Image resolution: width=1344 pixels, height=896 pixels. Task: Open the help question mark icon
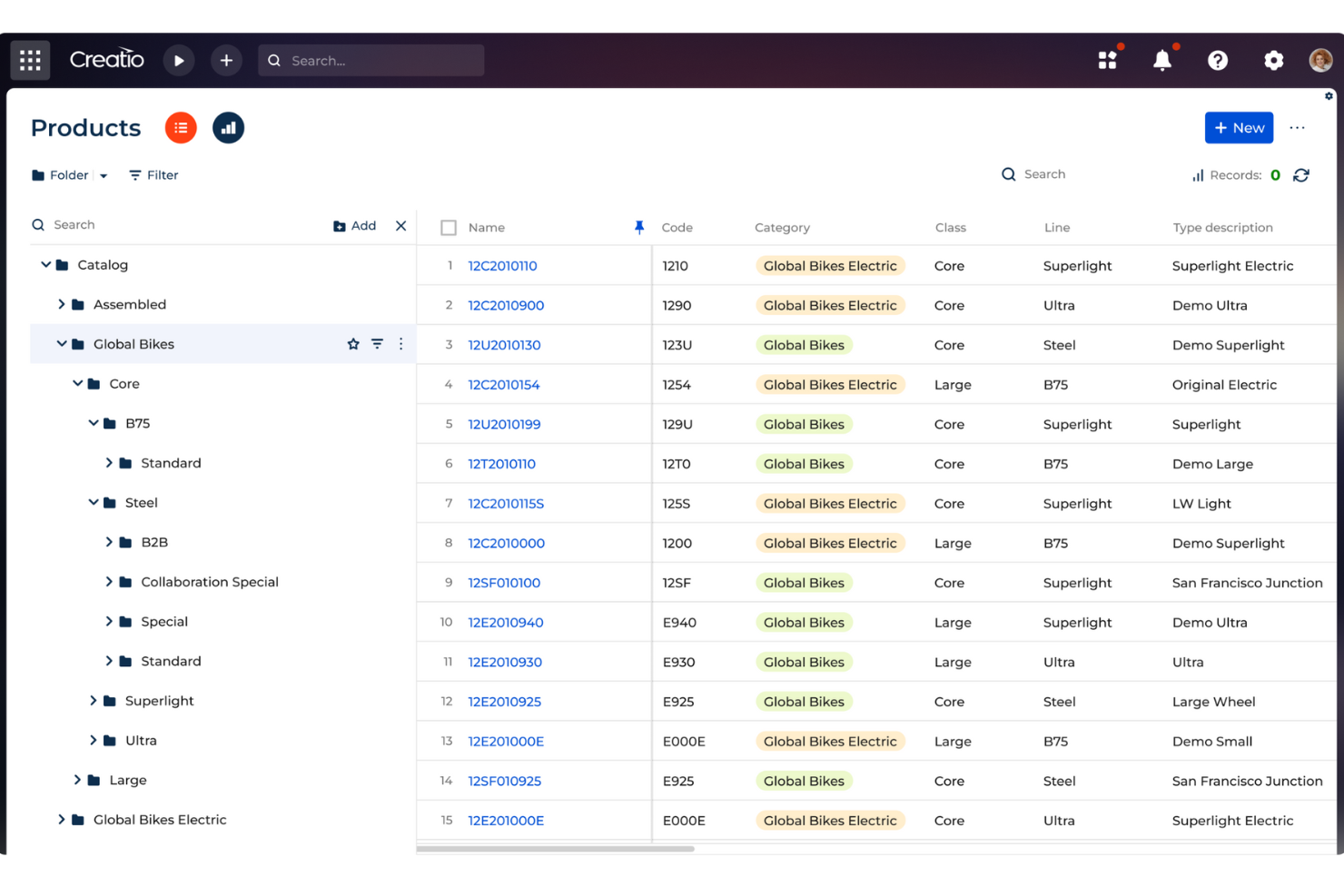(1217, 60)
